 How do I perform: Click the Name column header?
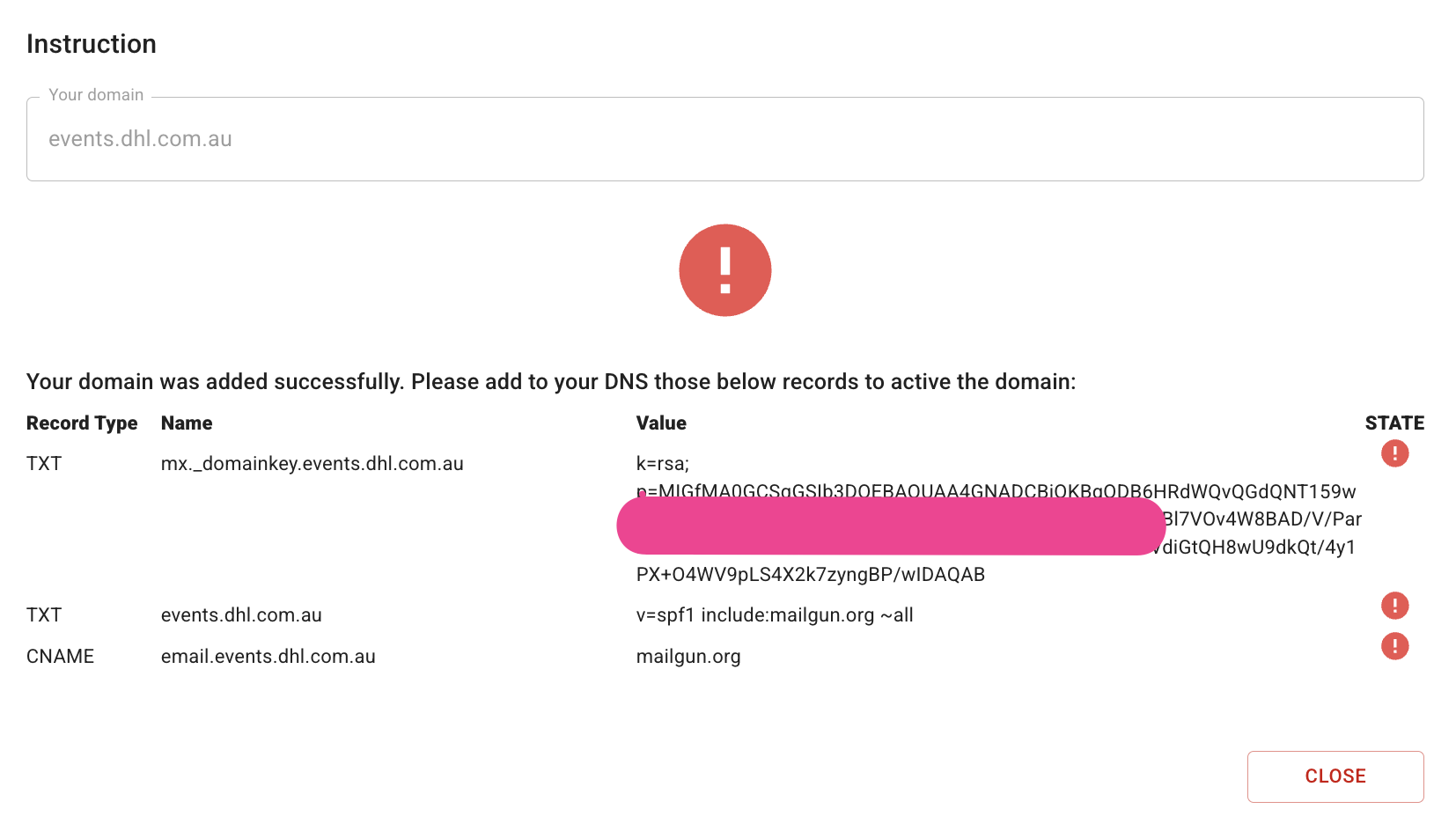coord(186,423)
